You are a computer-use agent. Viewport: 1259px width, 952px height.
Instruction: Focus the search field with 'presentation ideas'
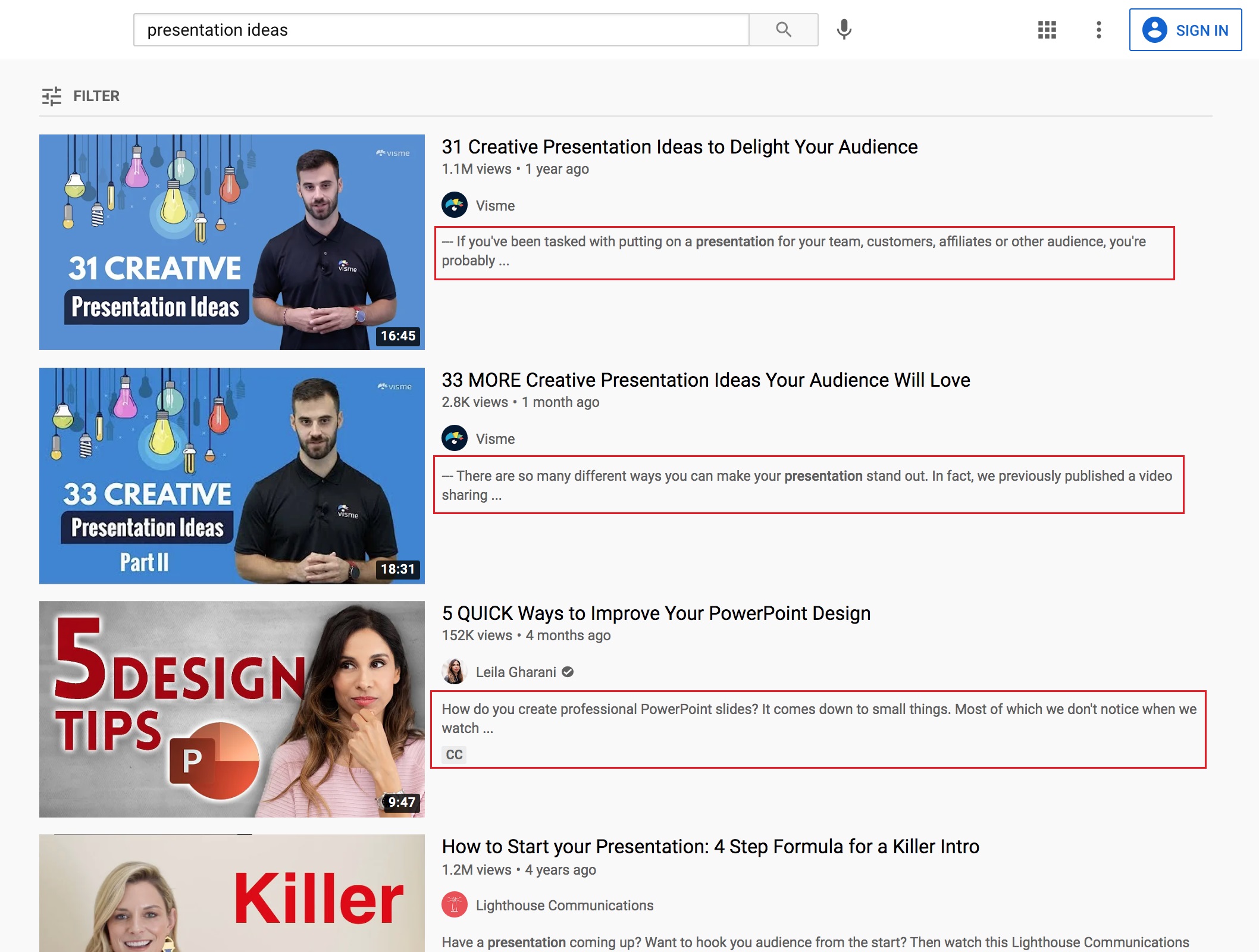(x=441, y=30)
